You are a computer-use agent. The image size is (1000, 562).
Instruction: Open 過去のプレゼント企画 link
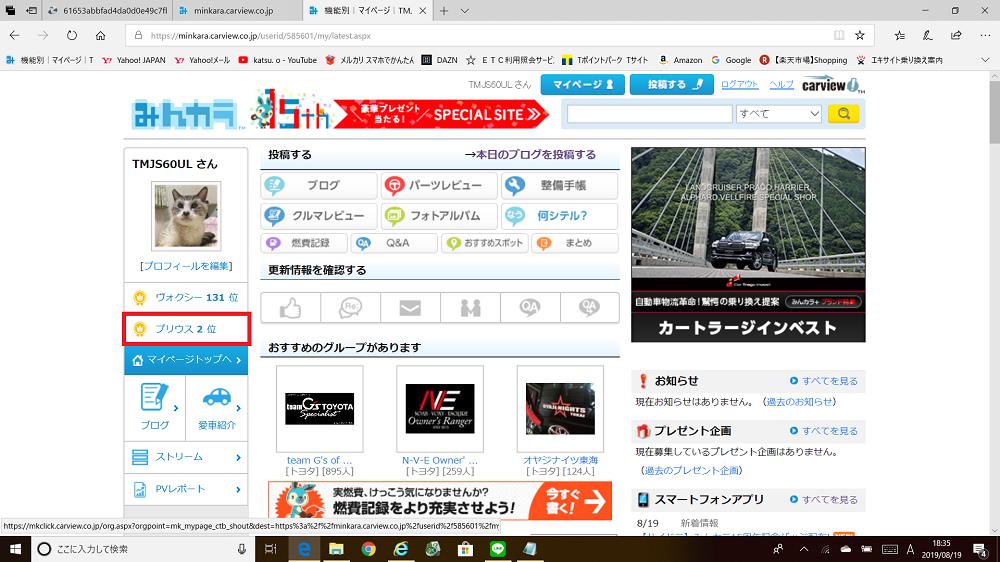(691, 471)
